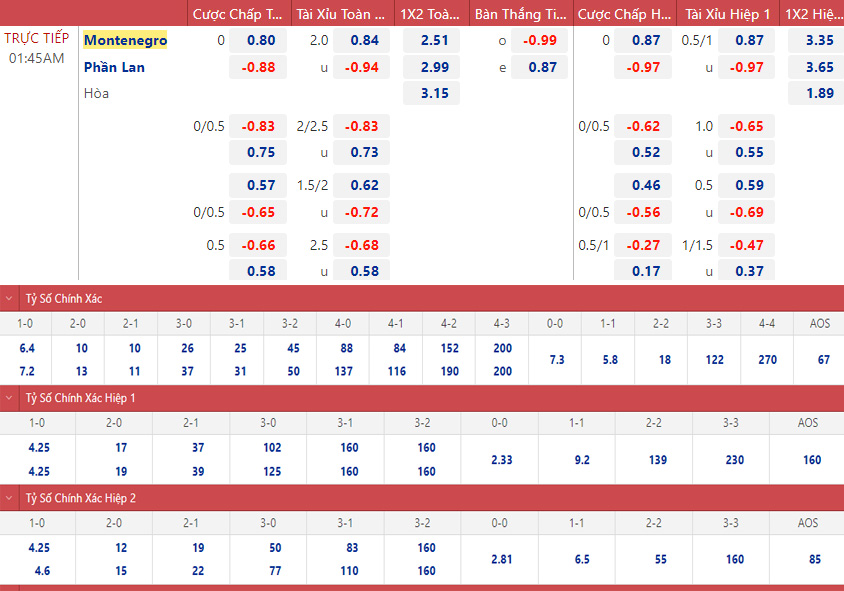This screenshot has height=591, width=844.
Task: Open the Phần Lan team link
Action: [x=114, y=67]
